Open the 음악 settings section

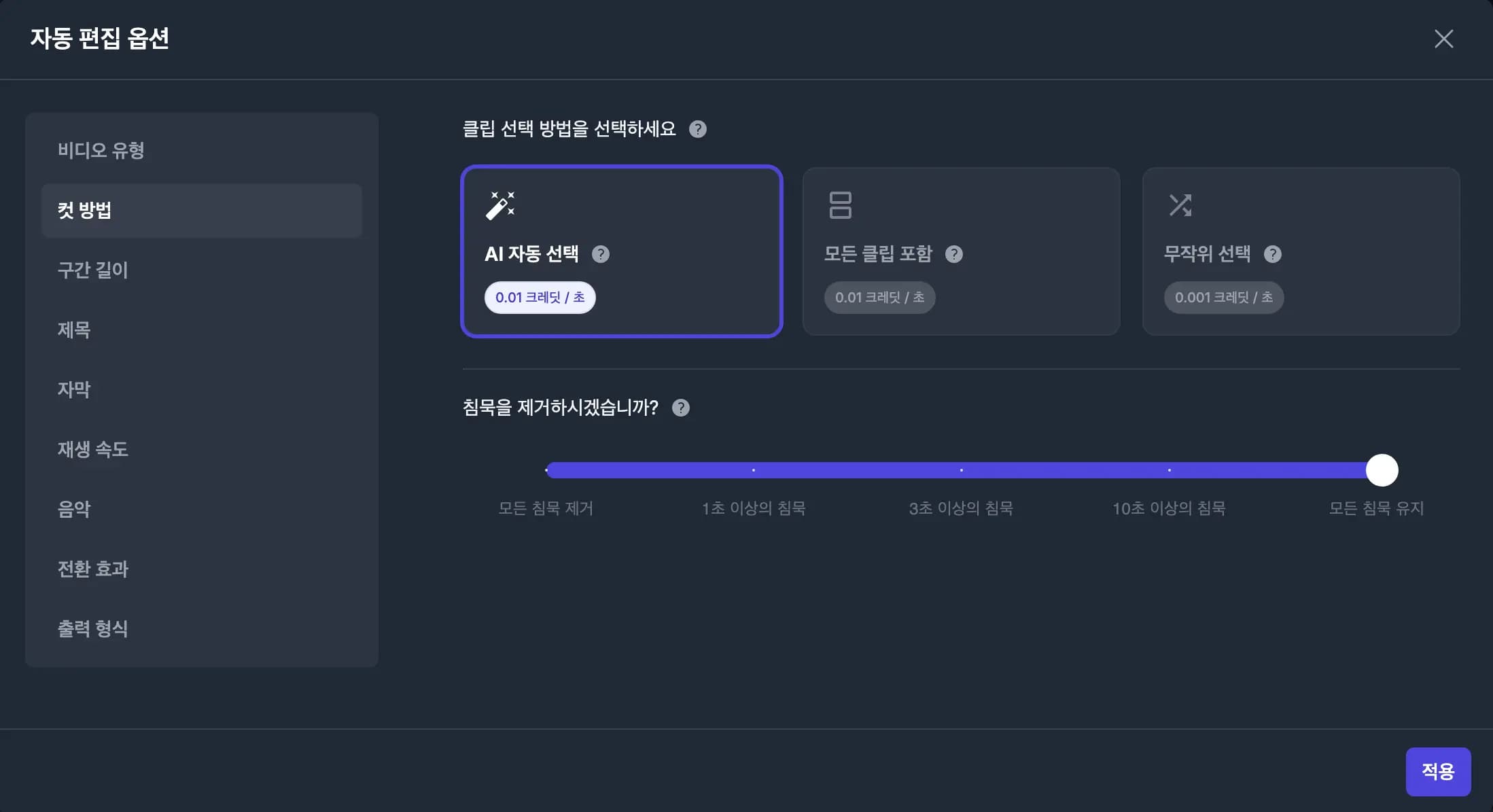74,509
